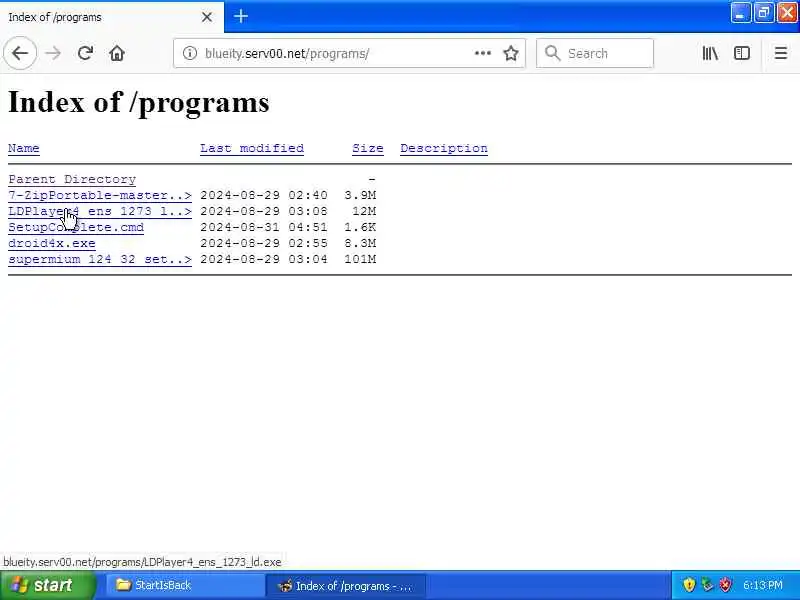Go back to the previous page
The height and width of the screenshot is (600, 800).
(x=20, y=53)
